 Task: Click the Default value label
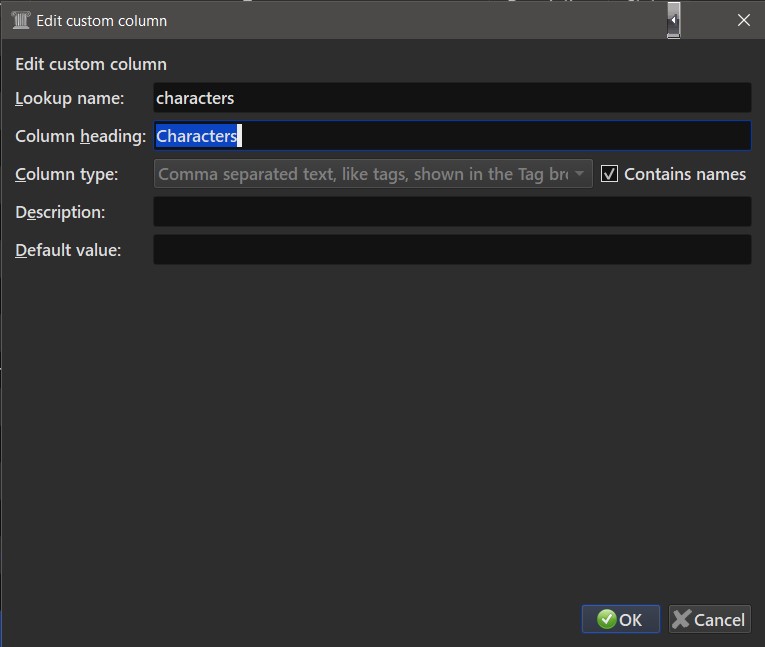coord(68,250)
